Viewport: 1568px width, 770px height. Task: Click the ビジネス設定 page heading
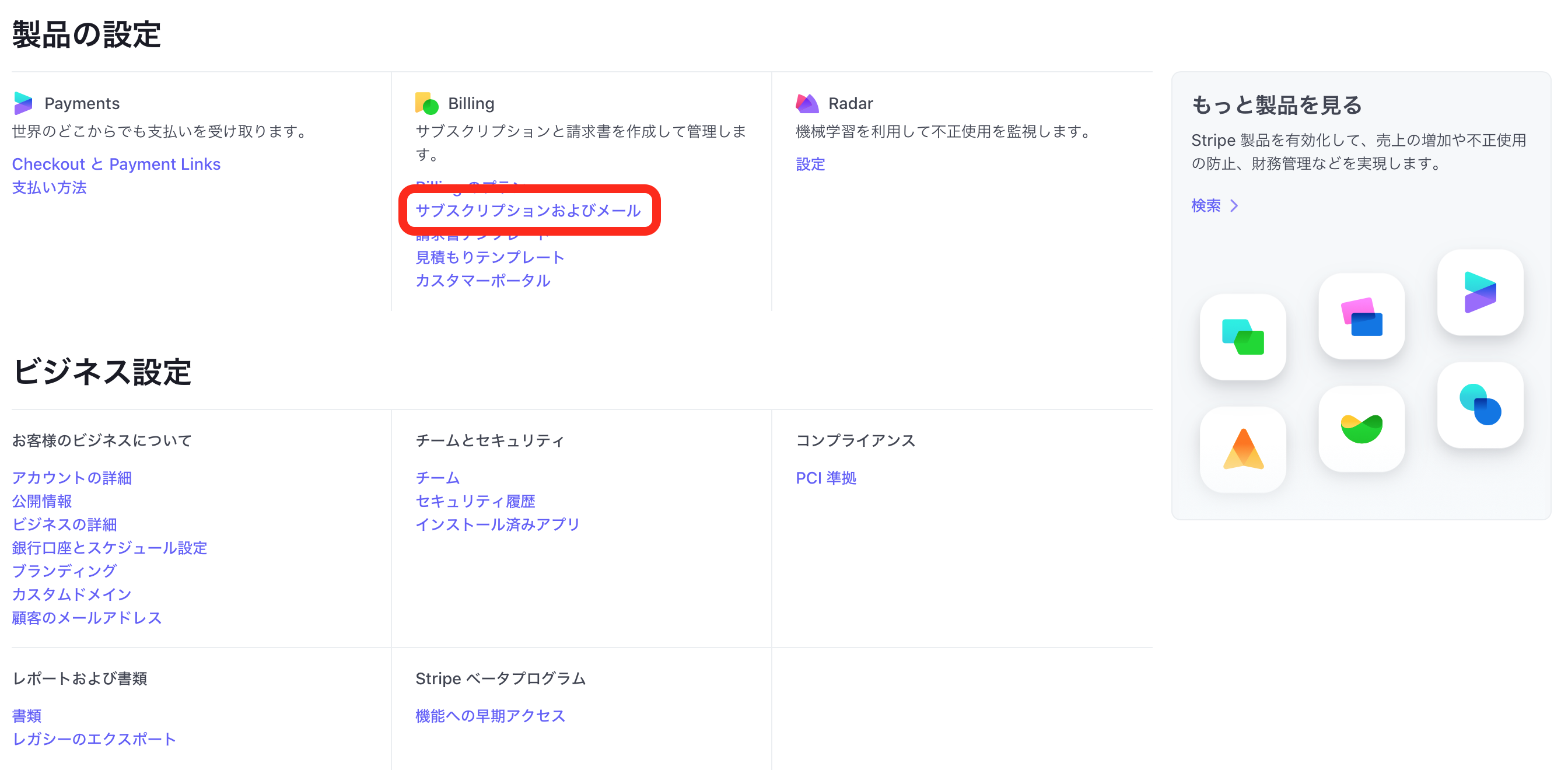(x=101, y=372)
